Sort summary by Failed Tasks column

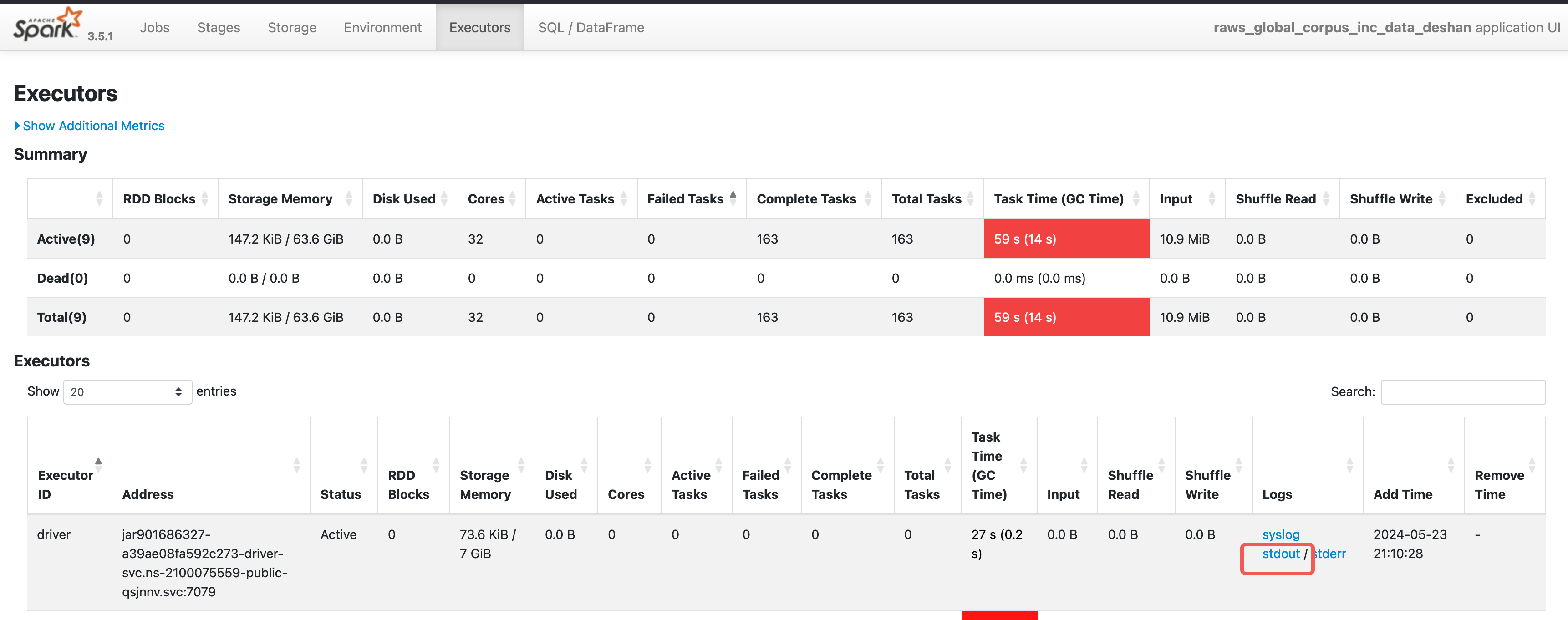pos(692,199)
